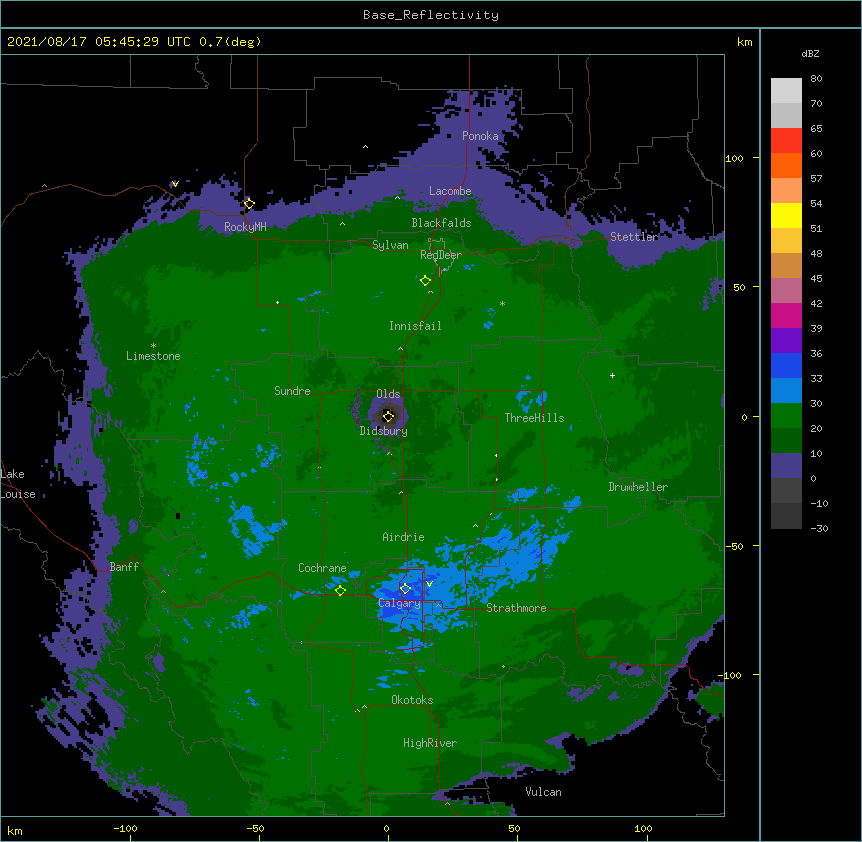Click the ThreeHills label
The width and height of the screenshot is (862, 842).
coord(534,418)
